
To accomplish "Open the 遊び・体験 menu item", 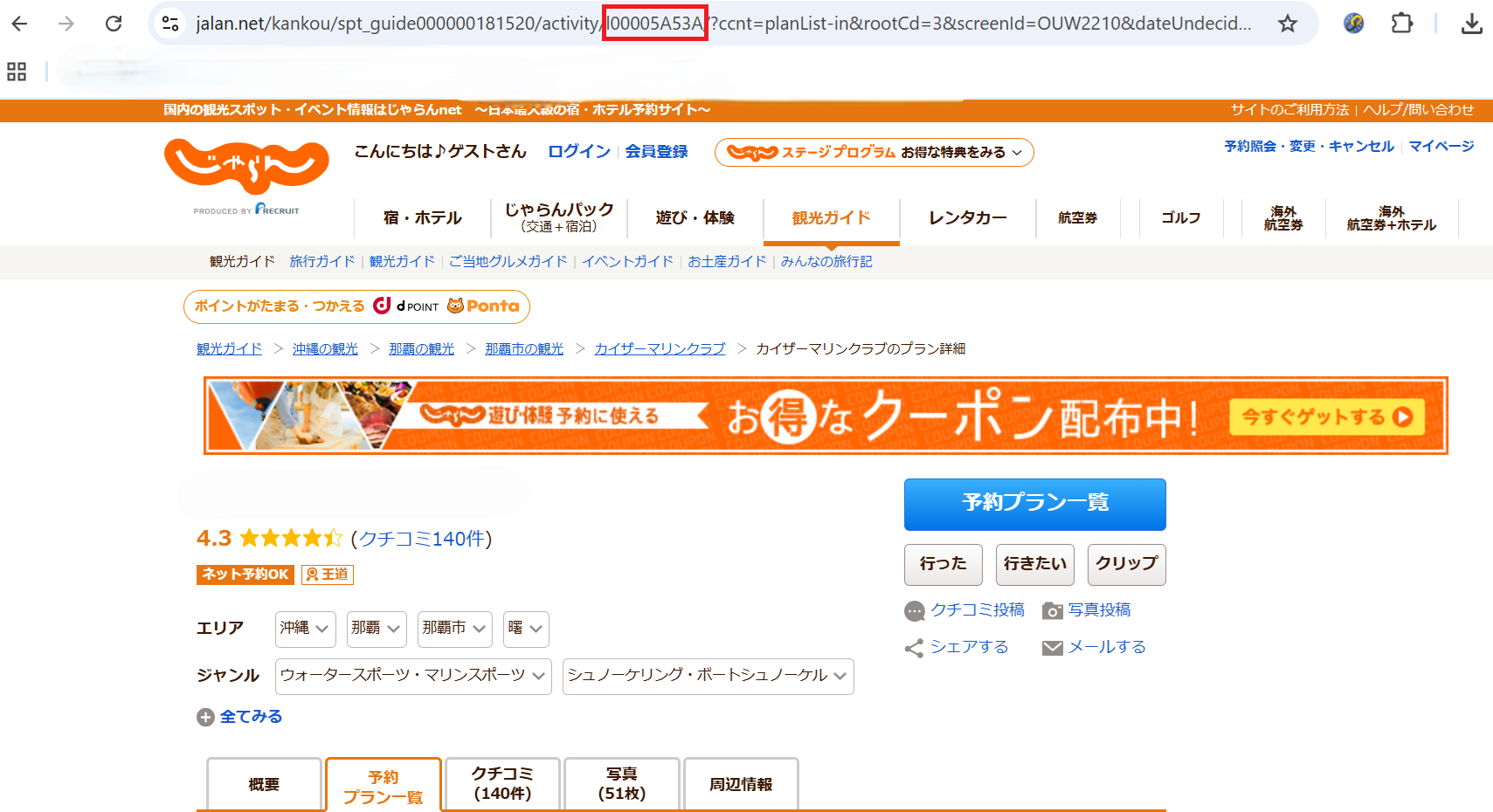I will coord(695,218).
